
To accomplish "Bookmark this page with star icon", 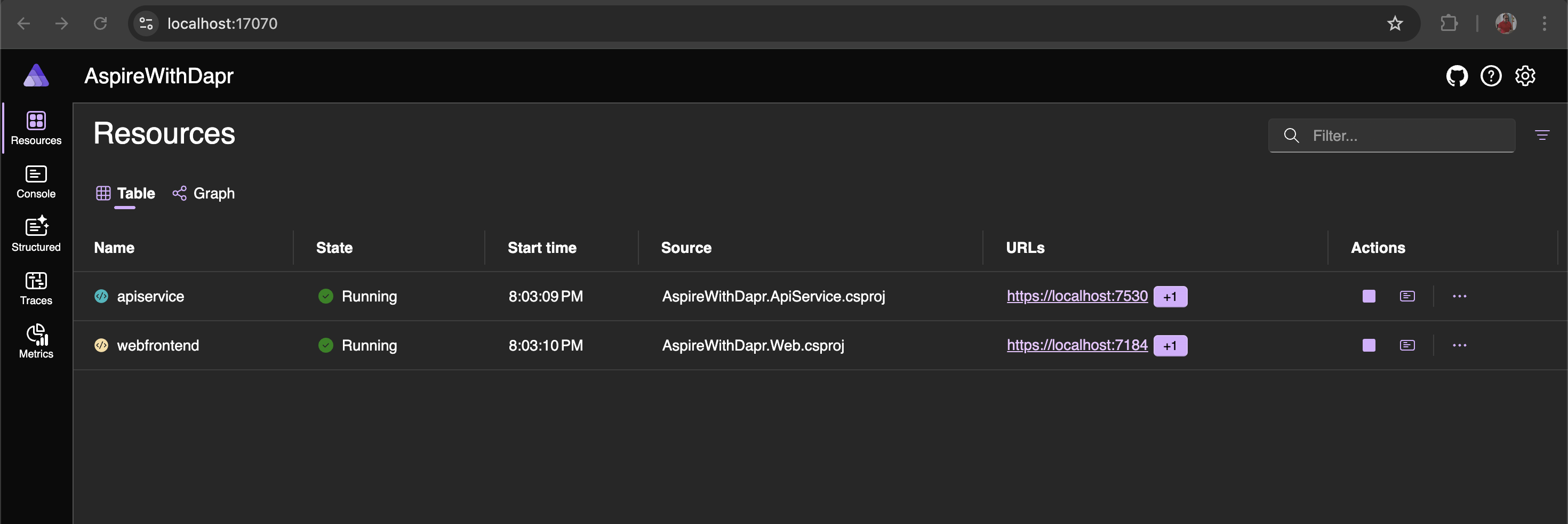I will point(1395,24).
